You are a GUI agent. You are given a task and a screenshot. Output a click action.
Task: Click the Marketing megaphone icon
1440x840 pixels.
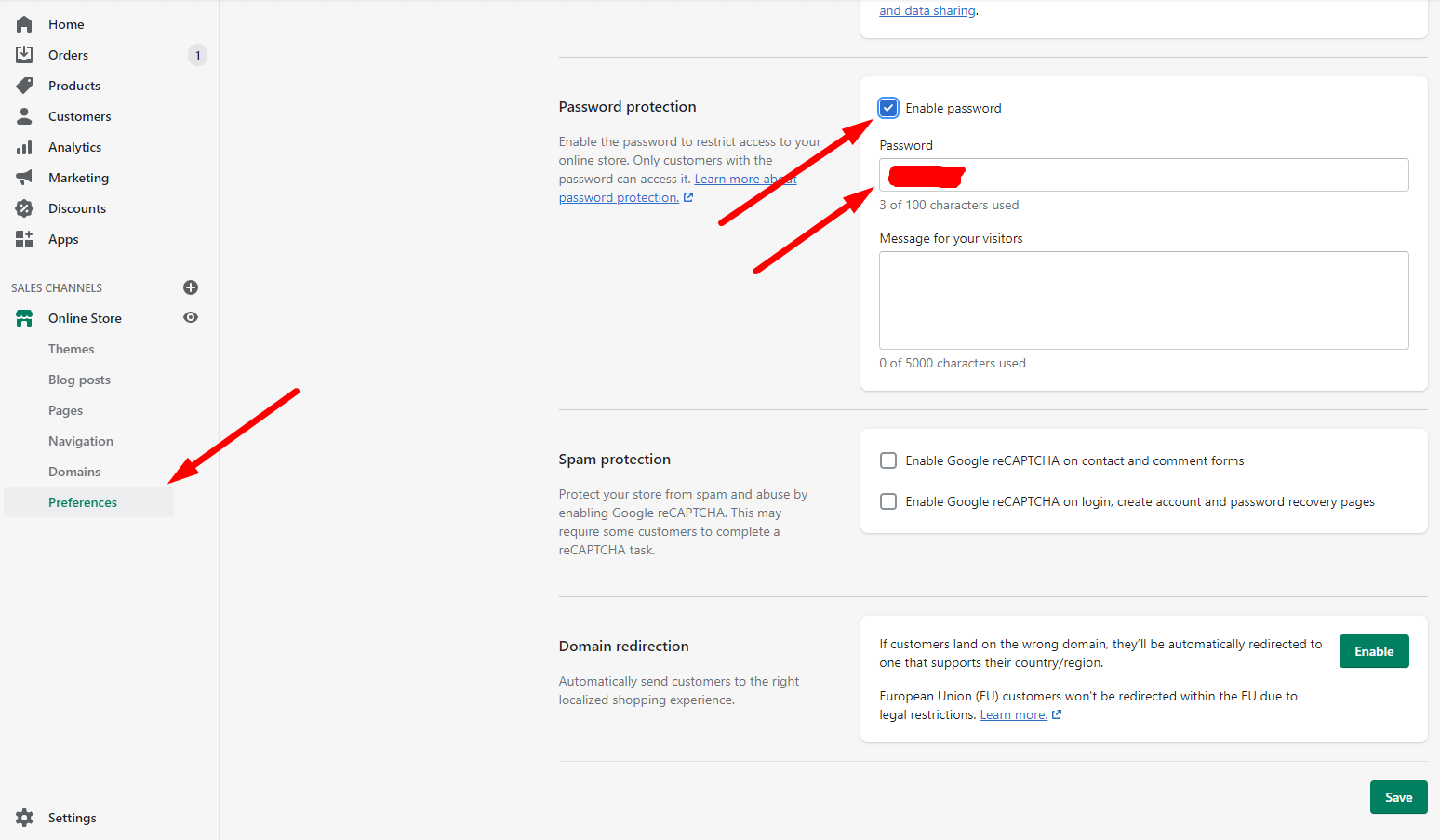pyautogui.click(x=24, y=178)
